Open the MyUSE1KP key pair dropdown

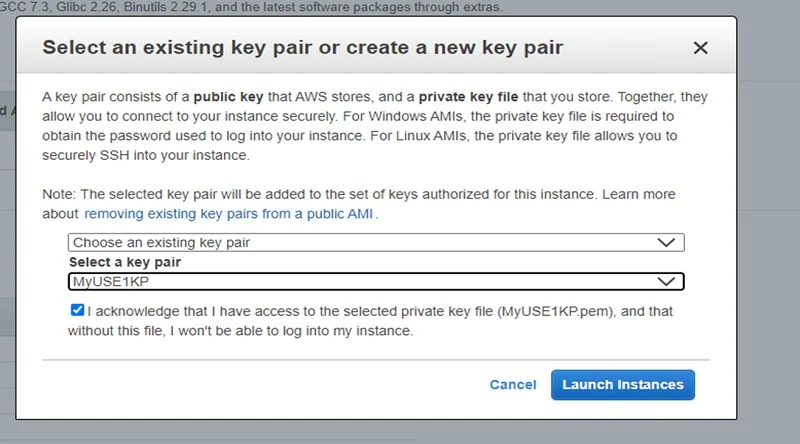pyautogui.click(x=376, y=282)
